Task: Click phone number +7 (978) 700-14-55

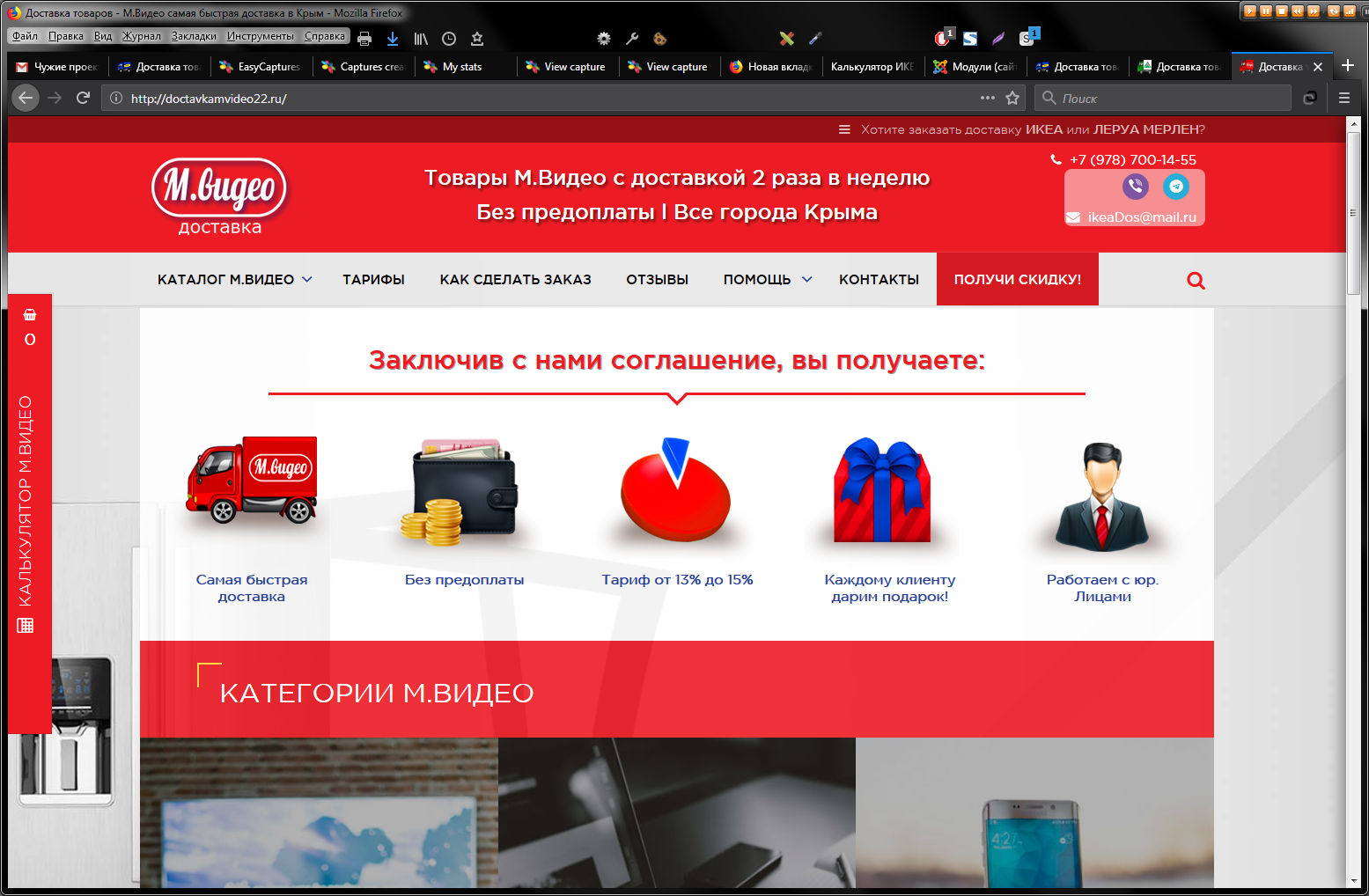Action: point(1133,159)
